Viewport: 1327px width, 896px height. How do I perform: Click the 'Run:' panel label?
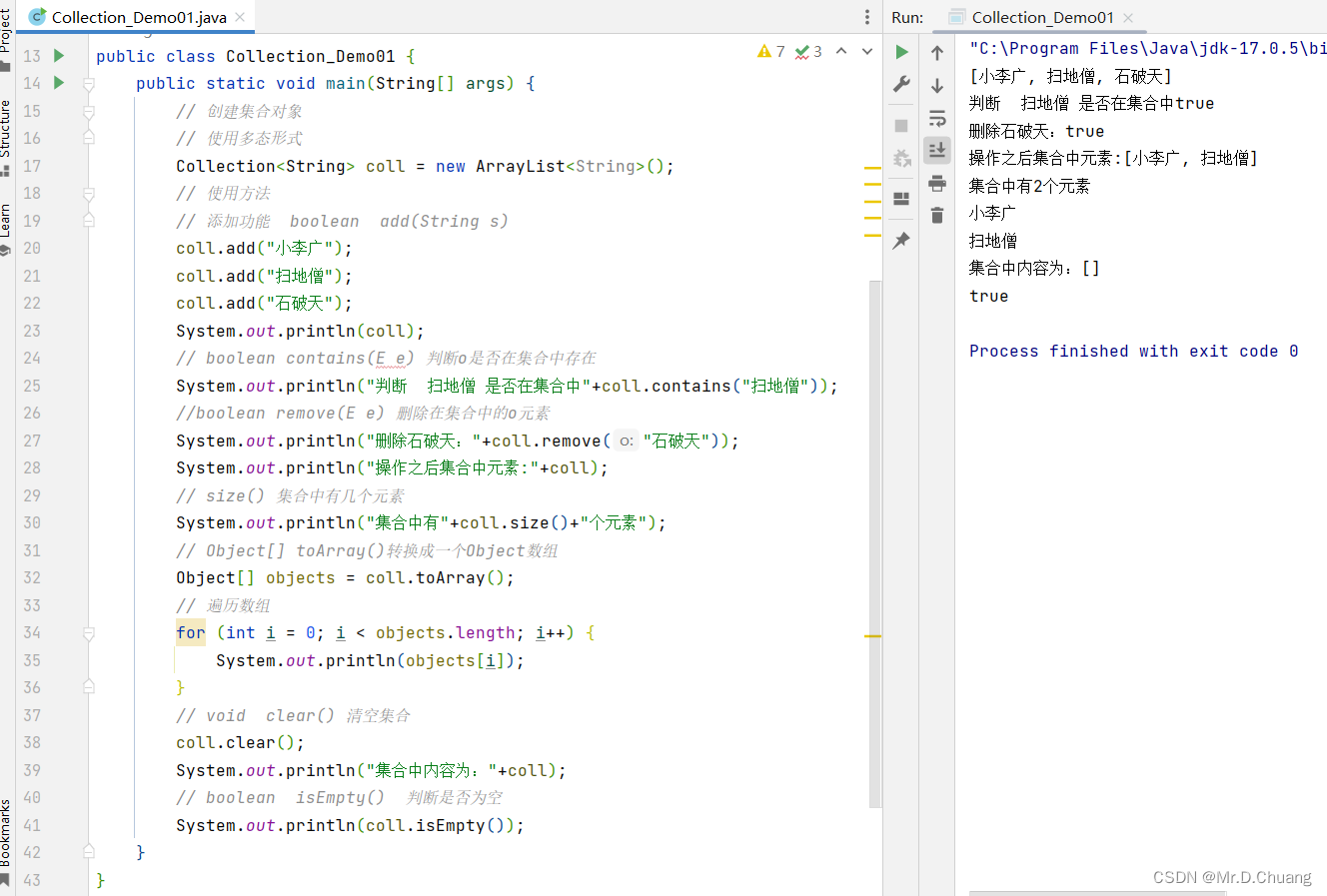pyautogui.click(x=907, y=17)
